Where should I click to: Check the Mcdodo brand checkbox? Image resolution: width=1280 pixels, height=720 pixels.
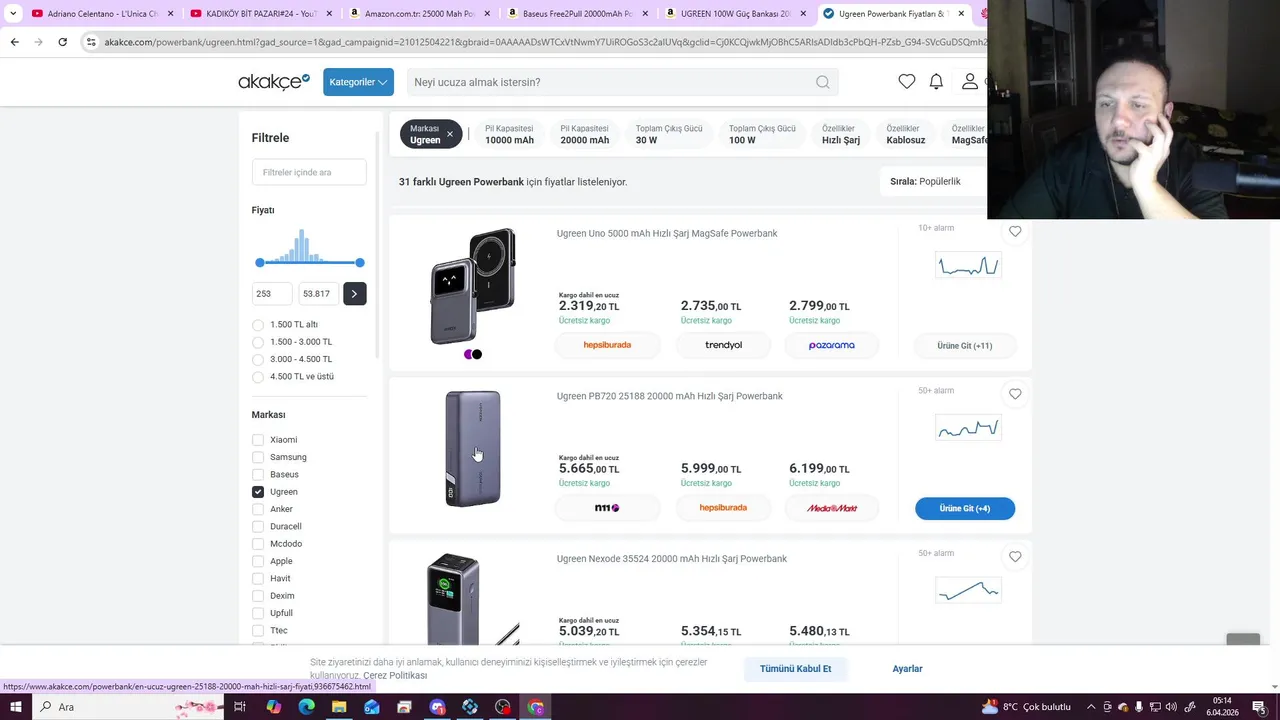pos(258,544)
